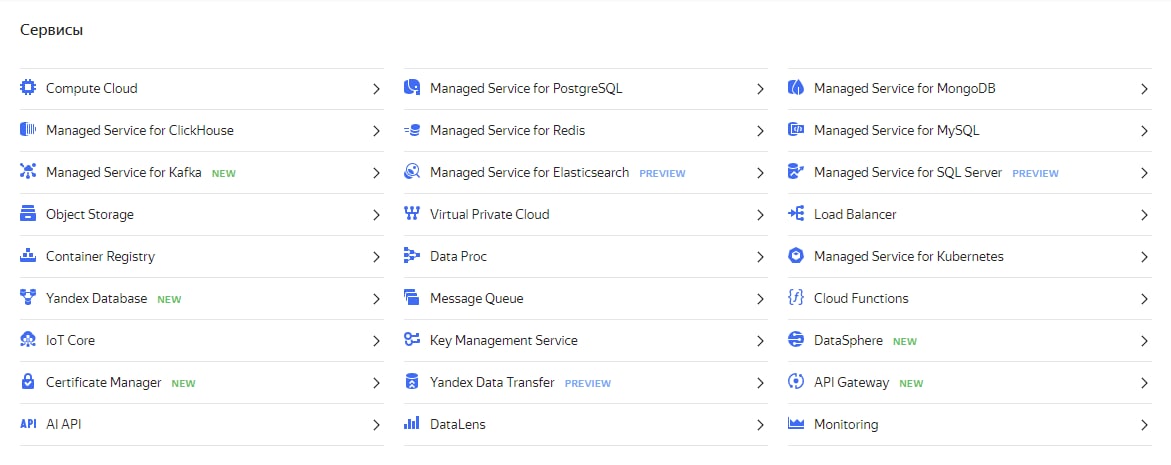Open AI API service
1171x465 pixels.
coord(202,425)
